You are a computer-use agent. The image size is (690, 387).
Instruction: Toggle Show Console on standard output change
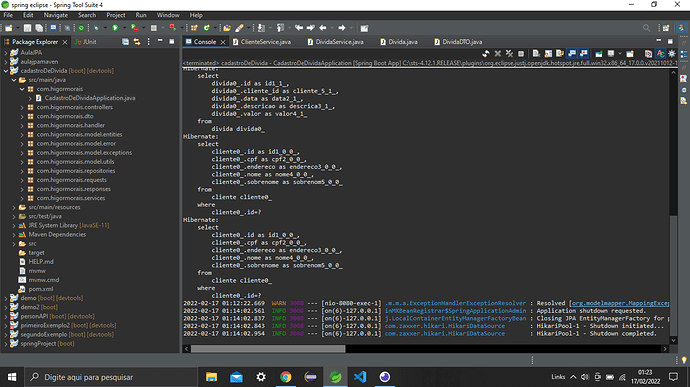point(572,54)
